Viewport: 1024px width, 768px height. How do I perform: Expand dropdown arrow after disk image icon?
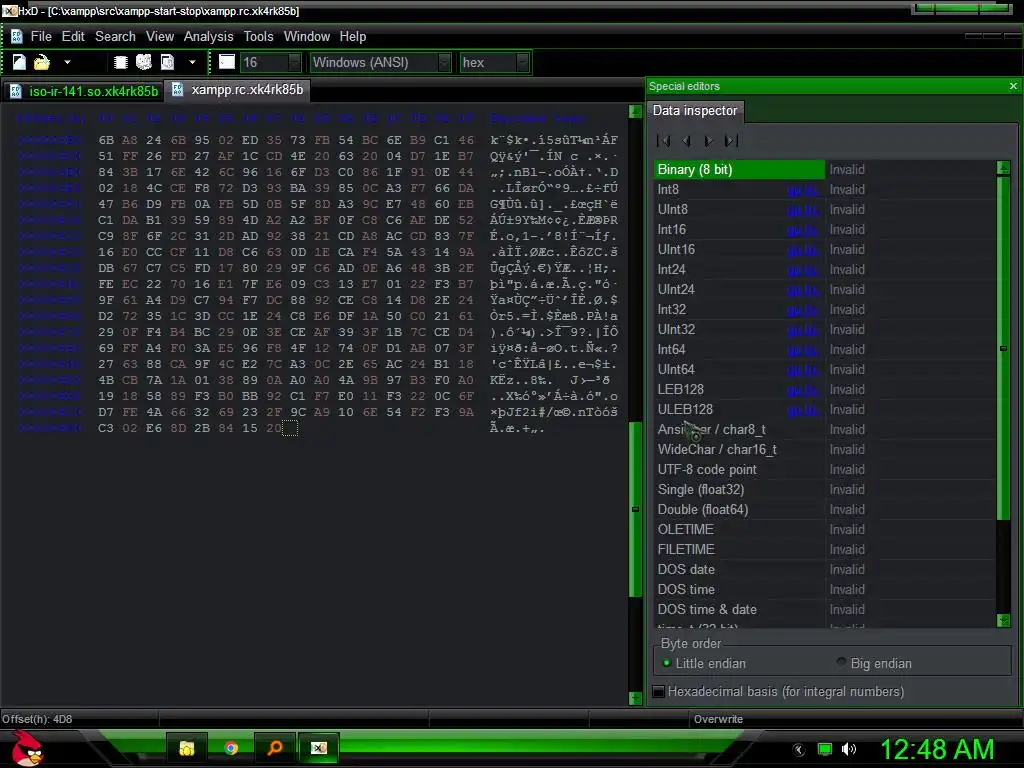click(192, 62)
